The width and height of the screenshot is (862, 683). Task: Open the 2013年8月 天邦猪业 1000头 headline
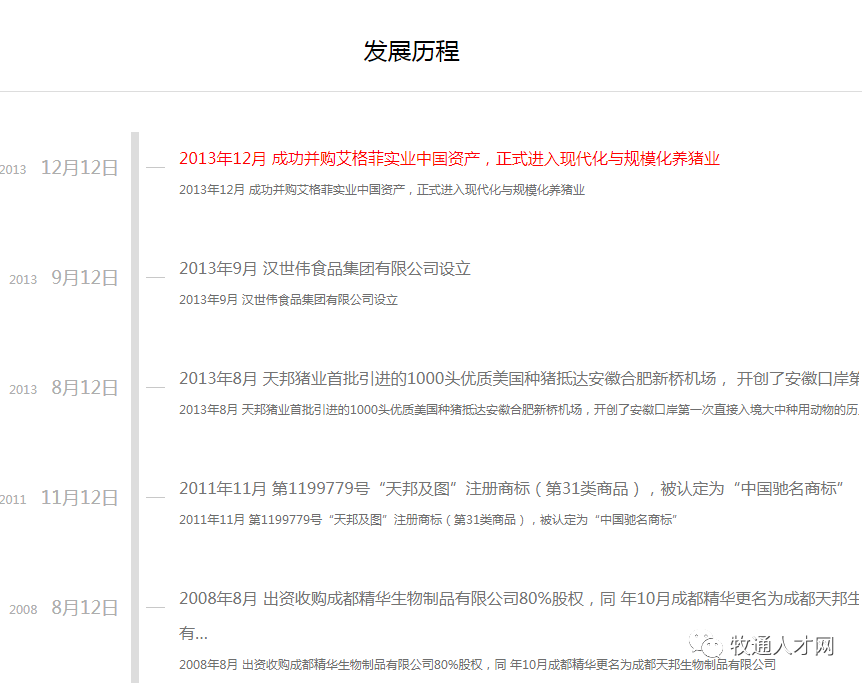click(x=520, y=379)
